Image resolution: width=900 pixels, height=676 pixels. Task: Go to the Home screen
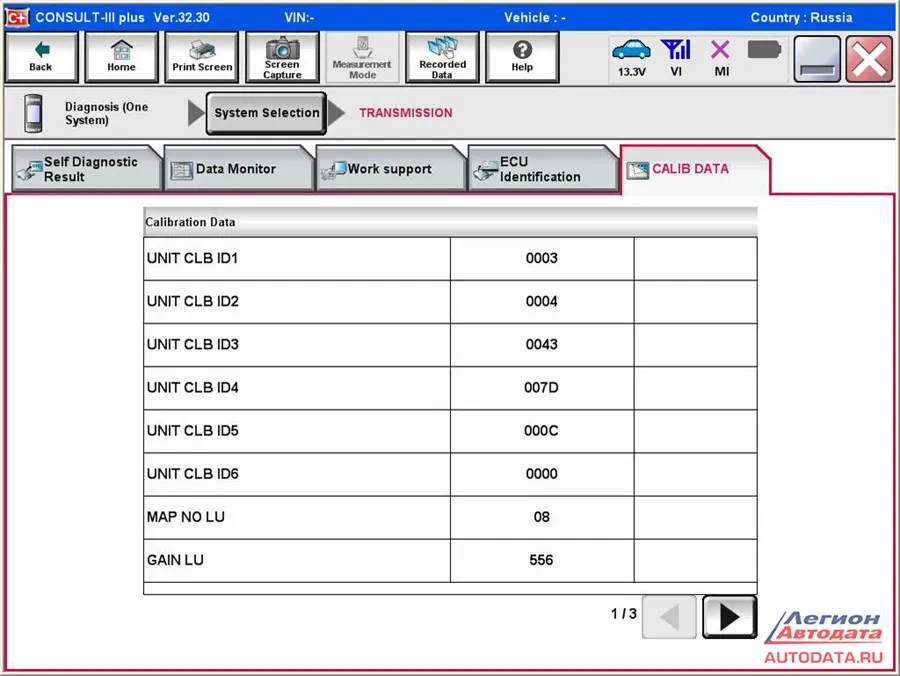point(121,57)
